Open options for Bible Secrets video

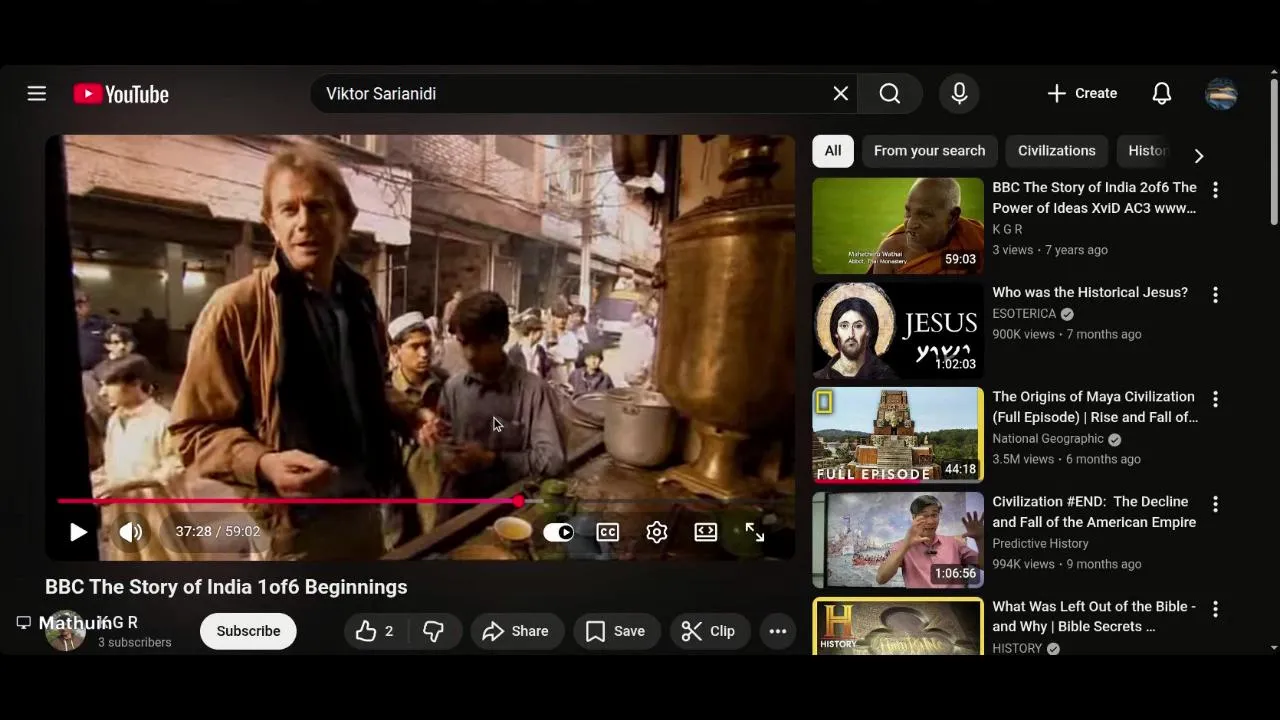pos(1215,609)
